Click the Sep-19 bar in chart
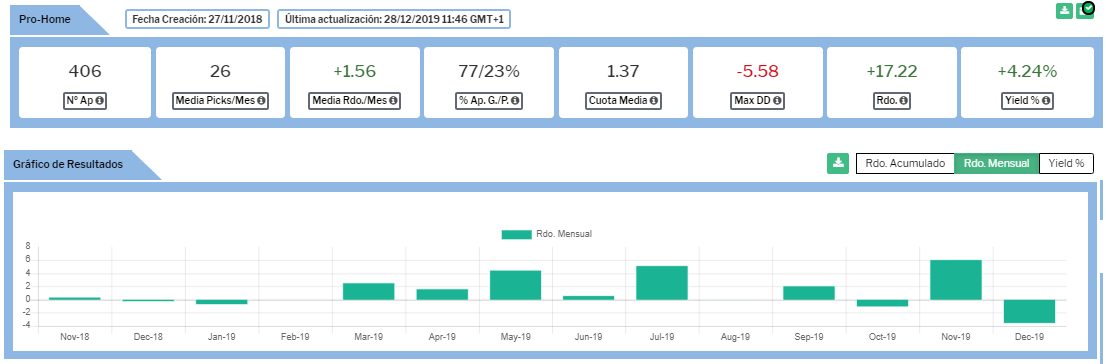This screenshot has width=1106, height=364. pos(808,293)
